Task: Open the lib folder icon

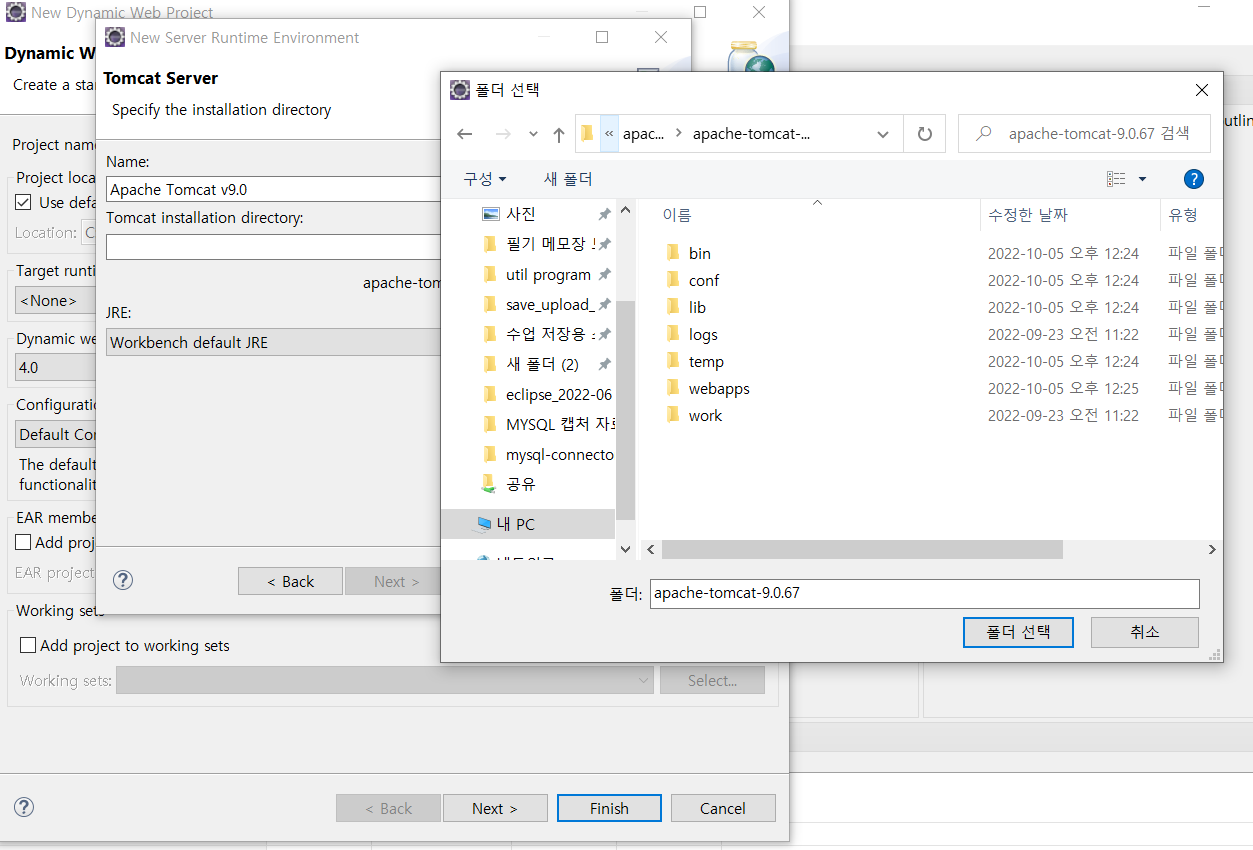Action: pyautogui.click(x=673, y=307)
